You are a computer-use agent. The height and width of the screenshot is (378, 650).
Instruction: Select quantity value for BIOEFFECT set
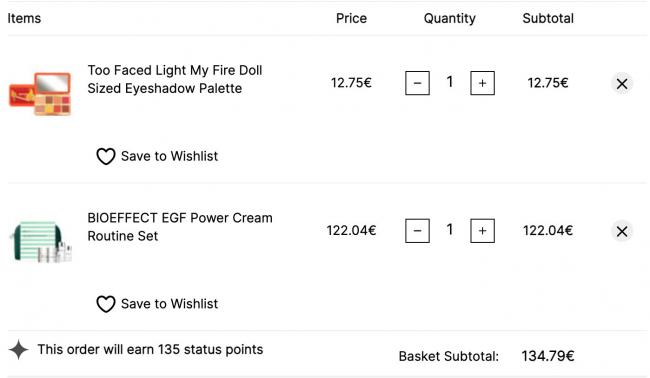point(449,230)
